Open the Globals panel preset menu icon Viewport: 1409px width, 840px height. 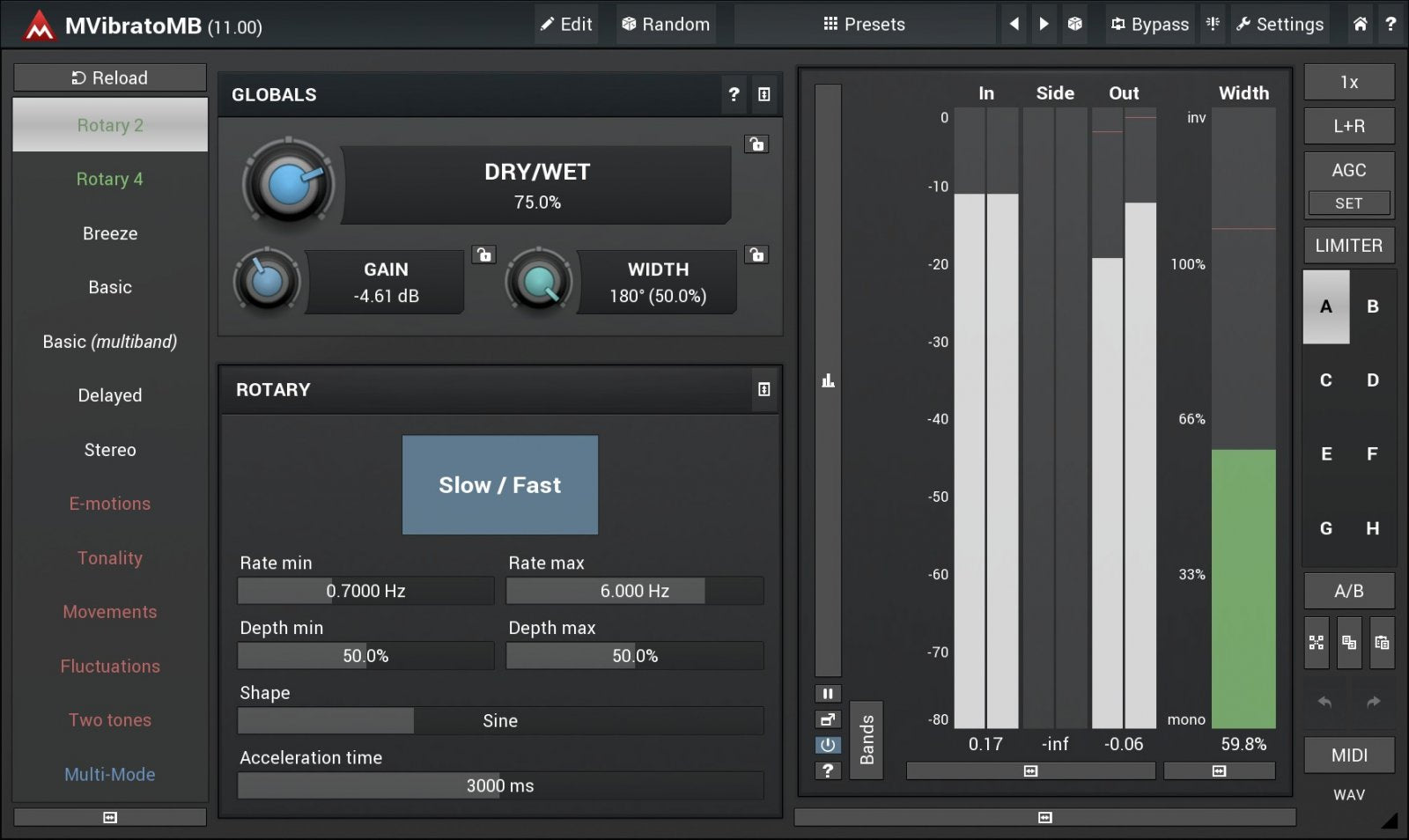(764, 94)
